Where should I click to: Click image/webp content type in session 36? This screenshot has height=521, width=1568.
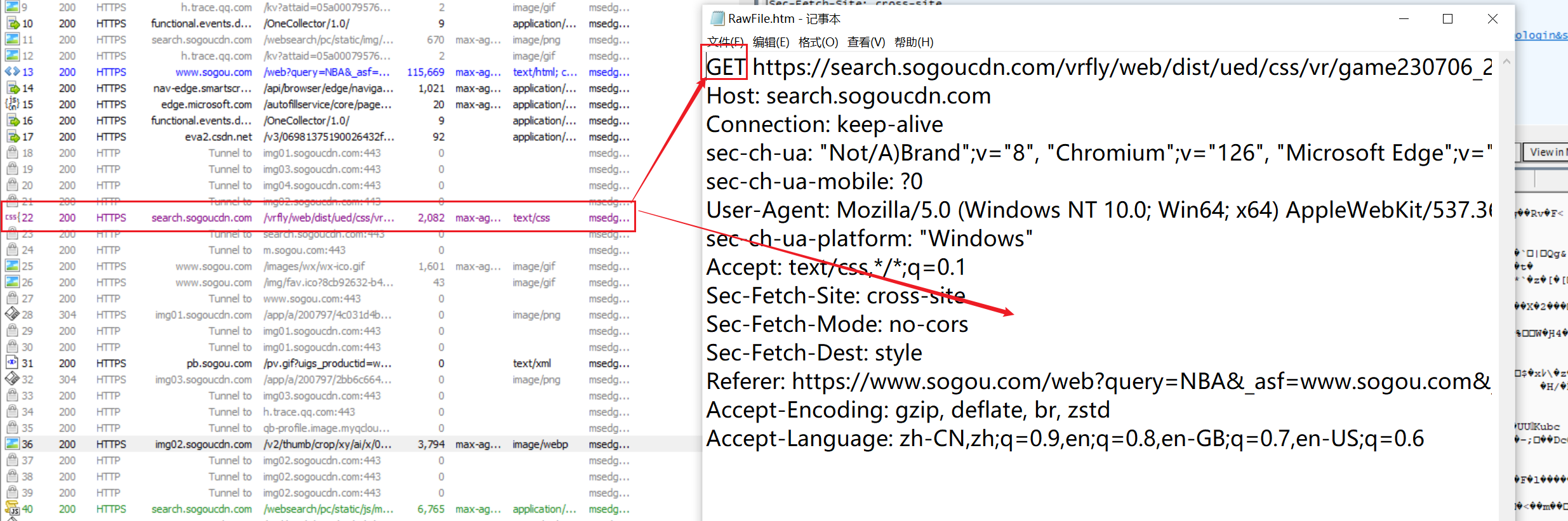pos(540,444)
